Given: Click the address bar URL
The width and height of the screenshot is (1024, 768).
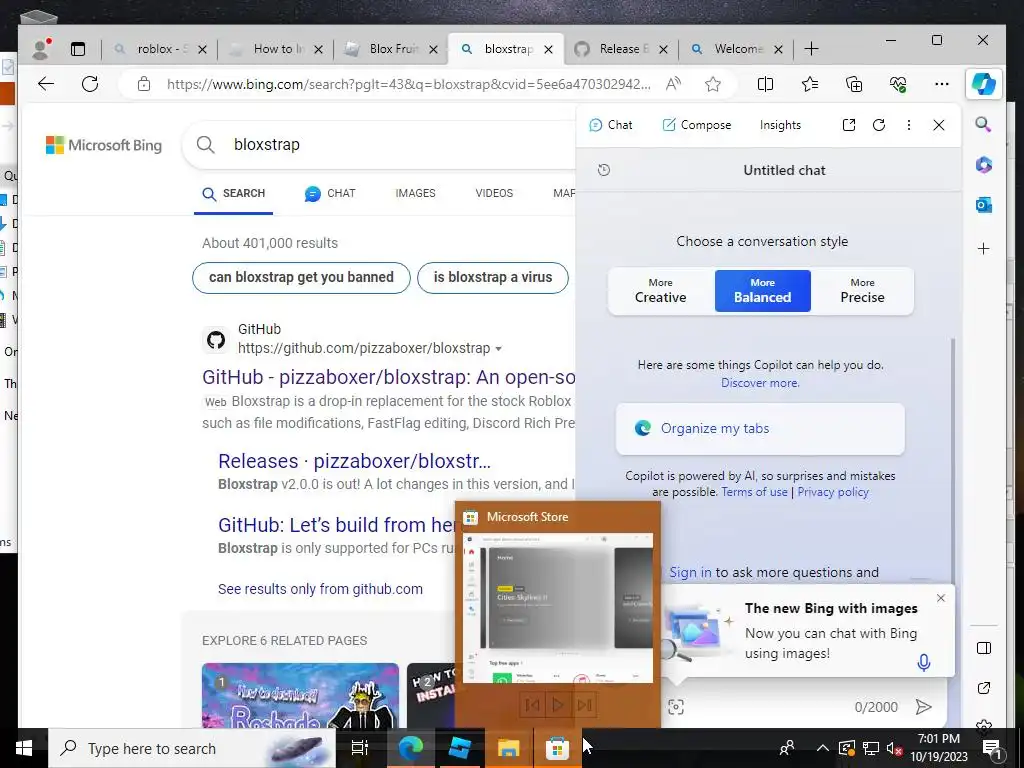Looking at the screenshot, I should pos(408,84).
